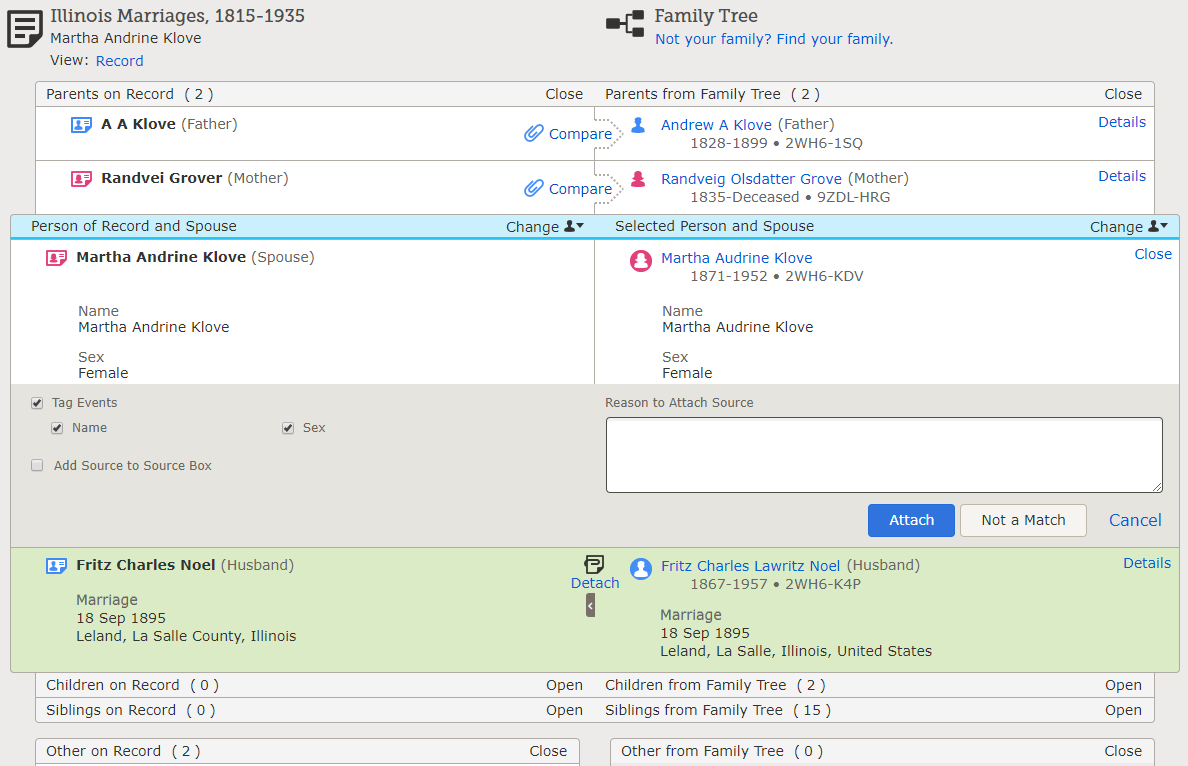1188x766 pixels.
Task: Enable Add Source to Source Box
Action: point(37,465)
